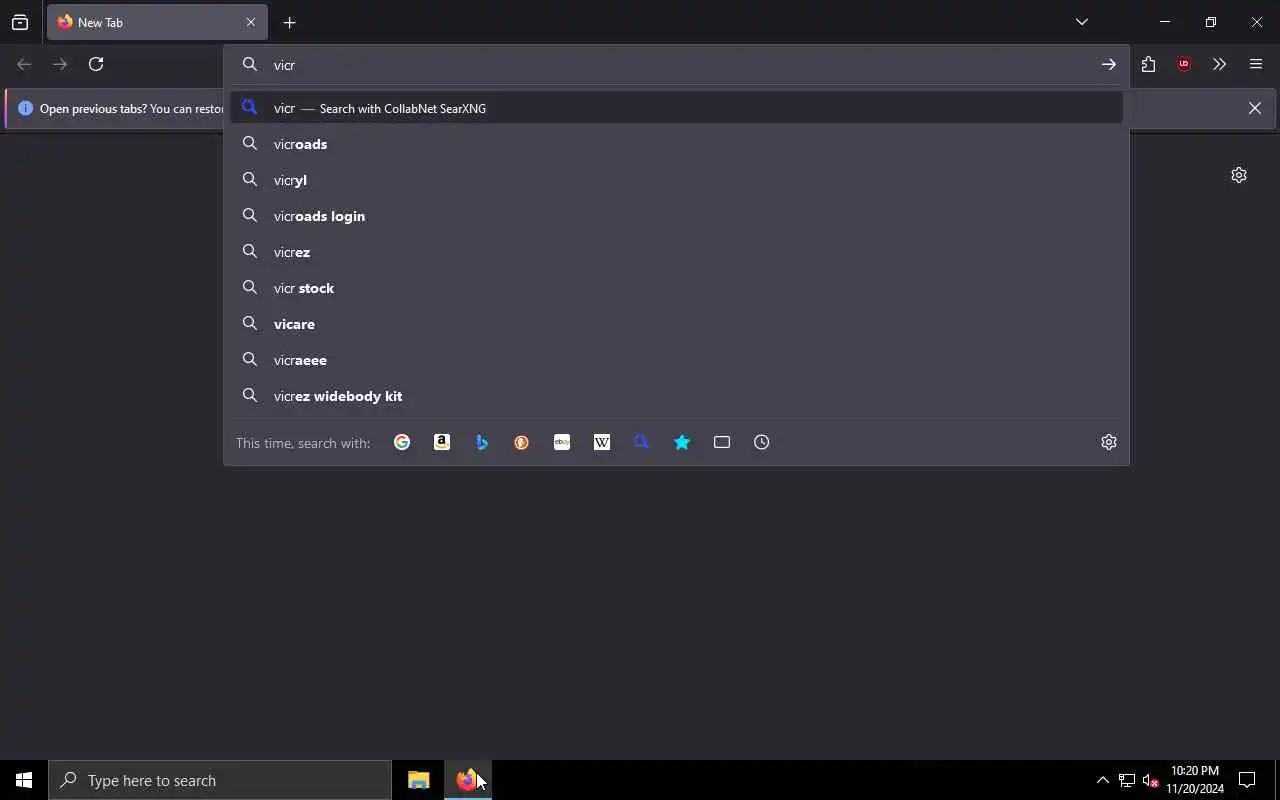This screenshot has width=1280, height=800.
Task: Choose the 'vicryl' suggestion
Action: coord(676,180)
